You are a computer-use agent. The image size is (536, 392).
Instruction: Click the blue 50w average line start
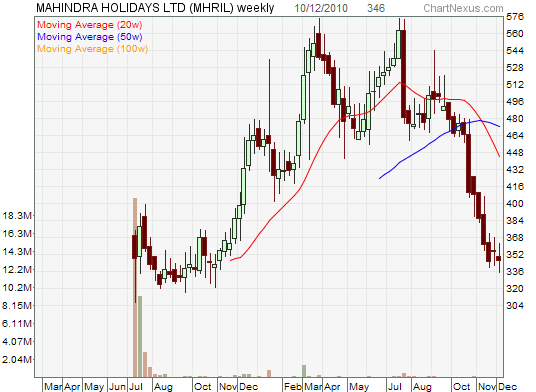point(380,178)
